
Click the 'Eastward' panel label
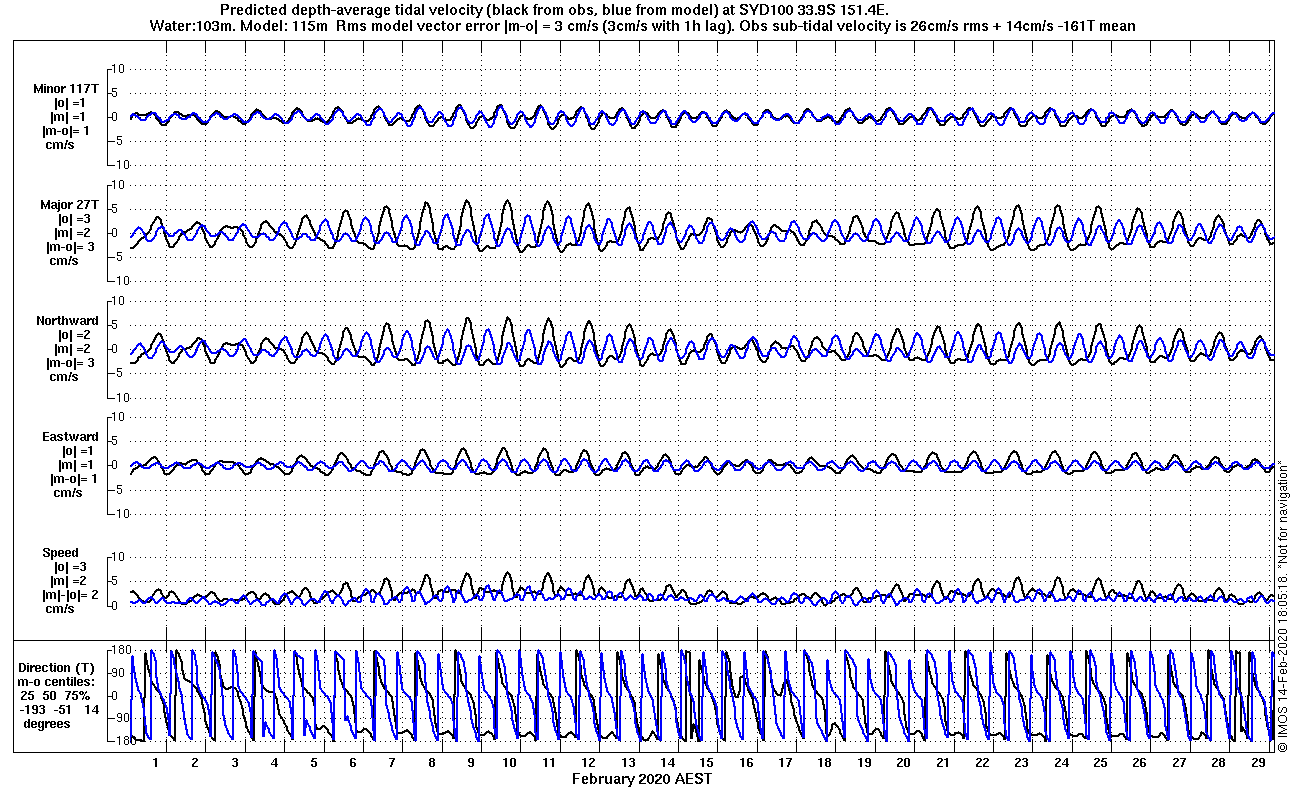pos(70,437)
